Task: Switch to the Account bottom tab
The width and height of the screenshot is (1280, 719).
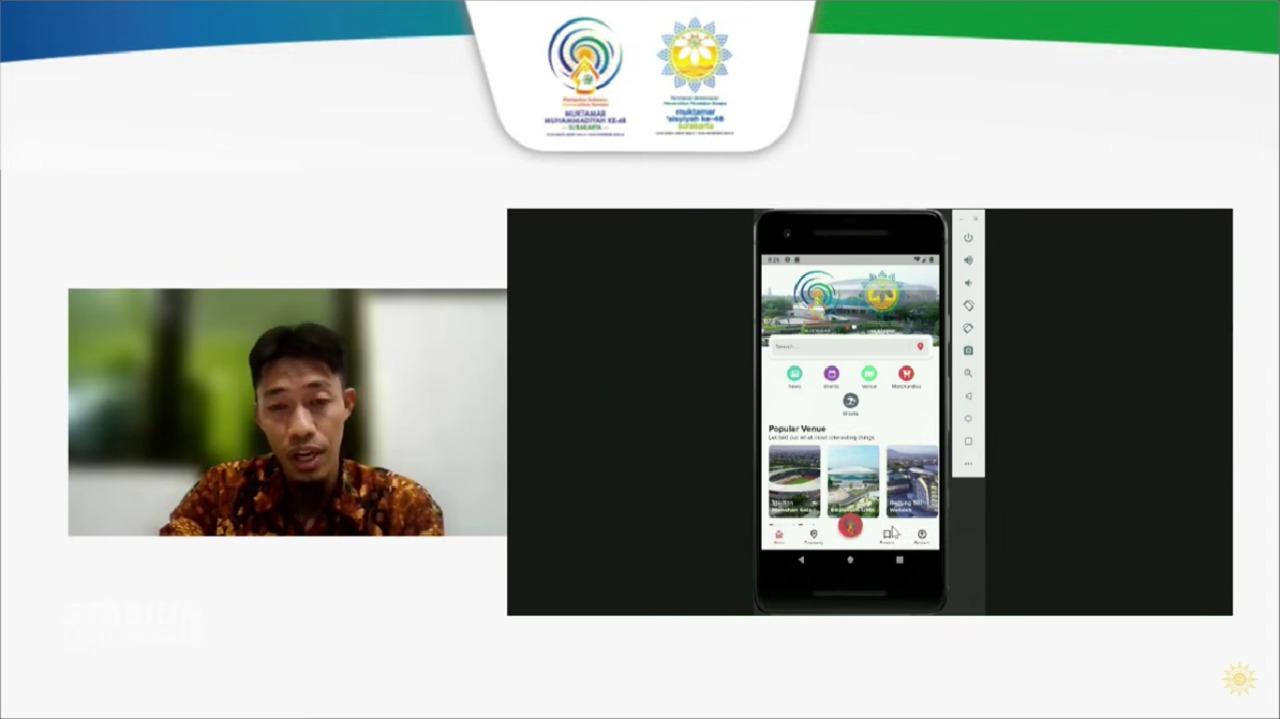Action: click(x=922, y=536)
